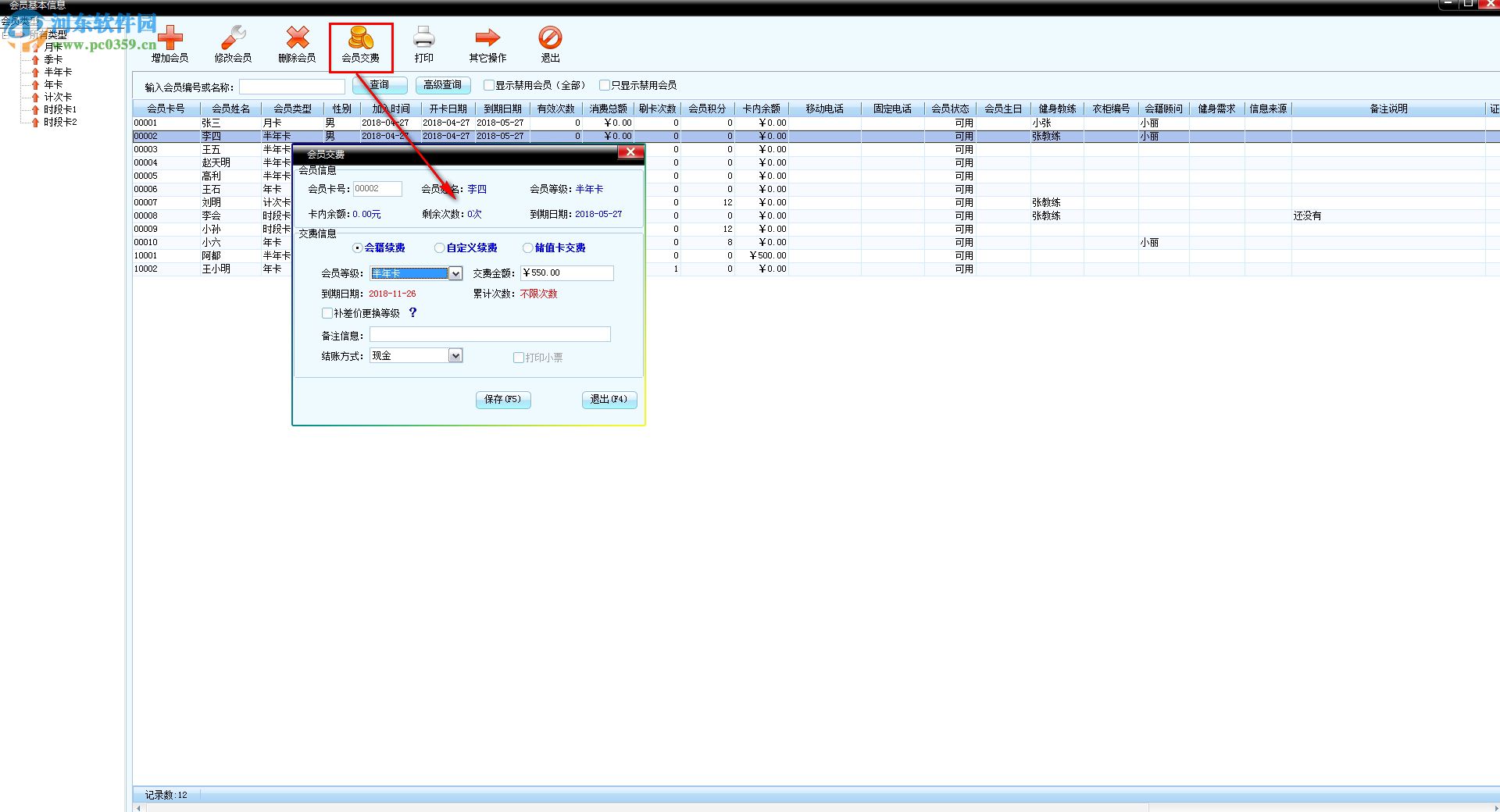
Task: Open the help question mark beside 补差价更换等级
Action: tap(412, 312)
